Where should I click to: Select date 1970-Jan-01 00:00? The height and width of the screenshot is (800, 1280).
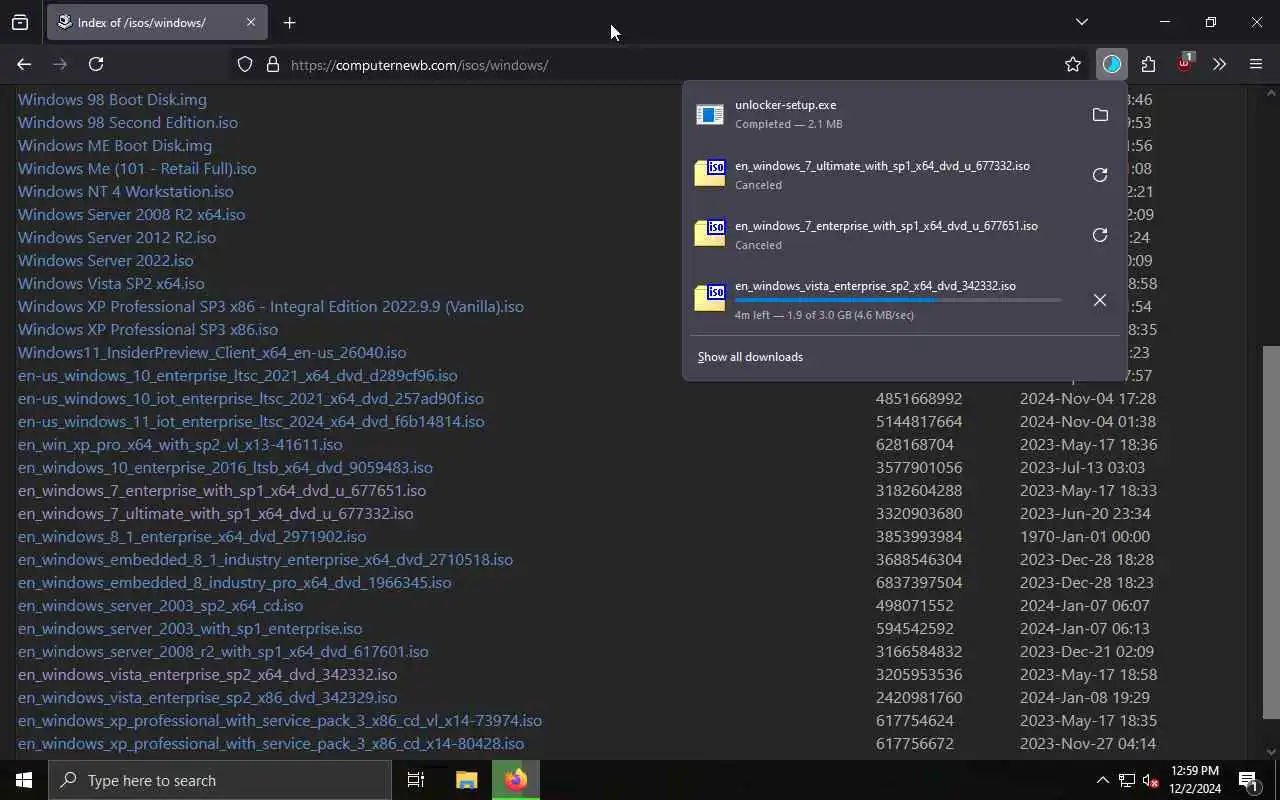1085,537
